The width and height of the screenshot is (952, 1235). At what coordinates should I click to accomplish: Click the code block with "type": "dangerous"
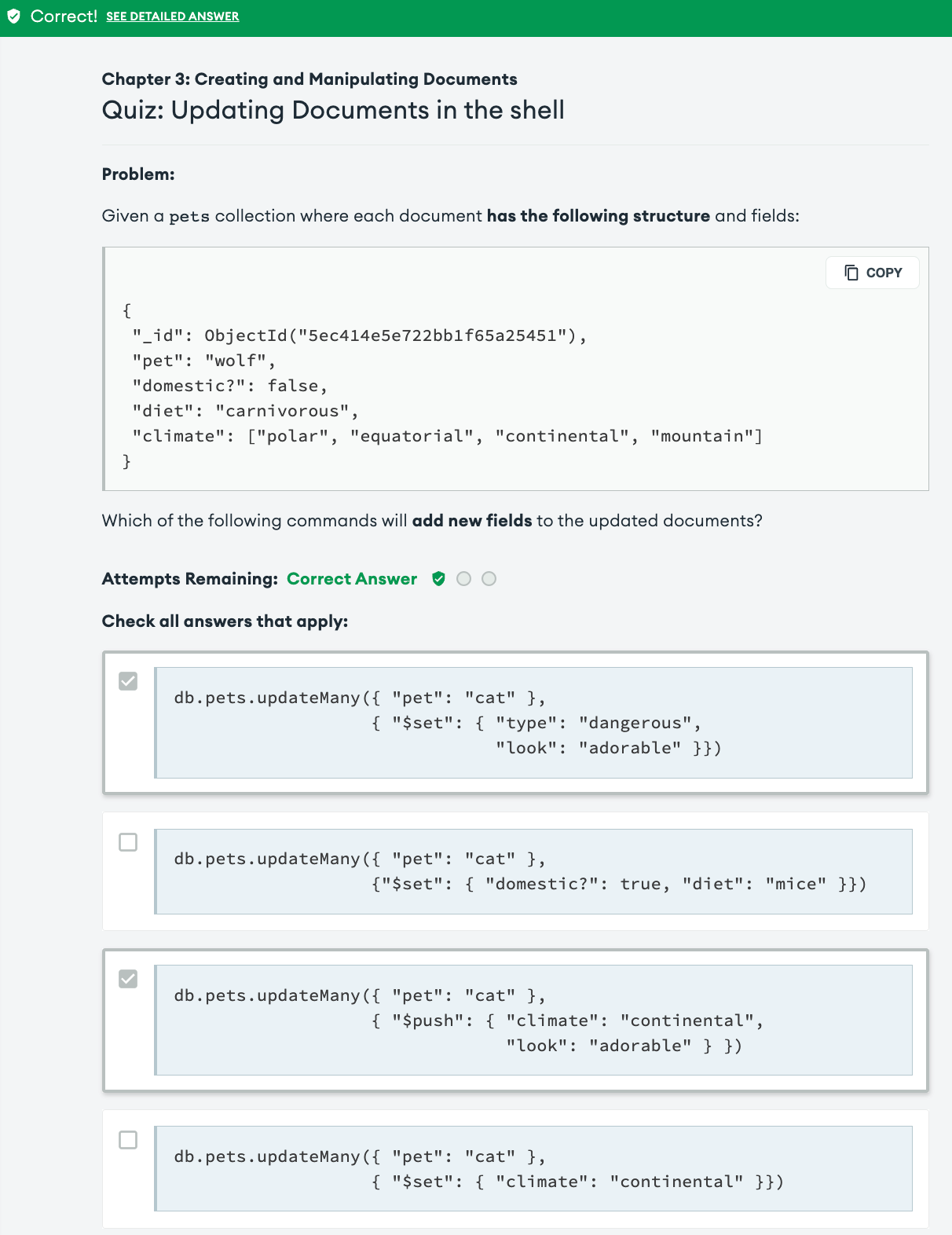click(533, 723)
